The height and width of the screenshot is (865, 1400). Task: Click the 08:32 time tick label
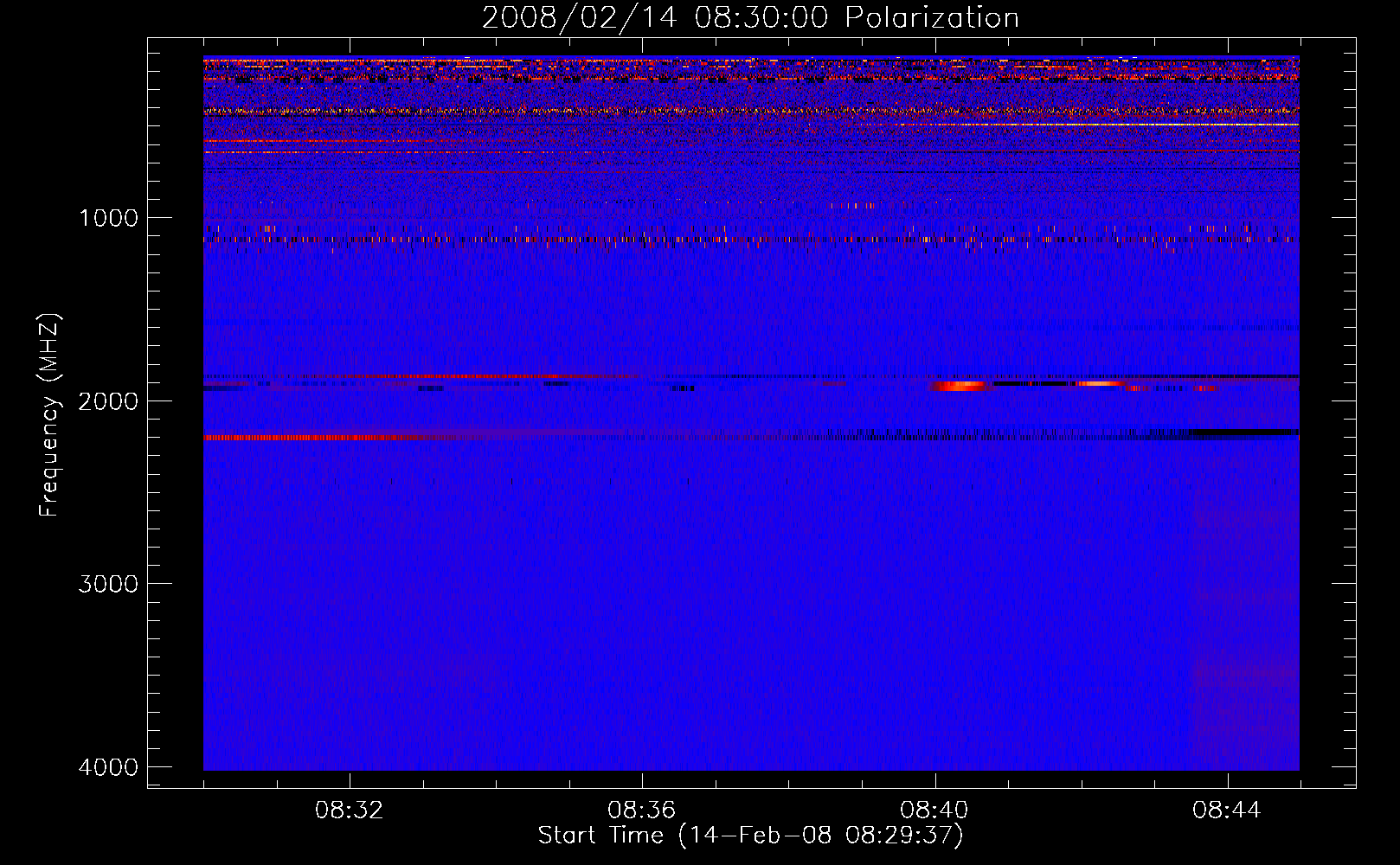click(349, 811)
